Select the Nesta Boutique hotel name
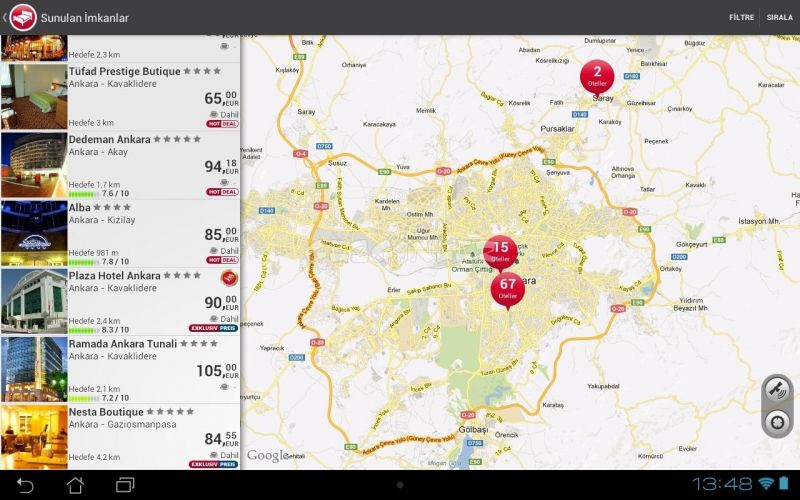Screen dimensions: 800x500 (106, 412)
